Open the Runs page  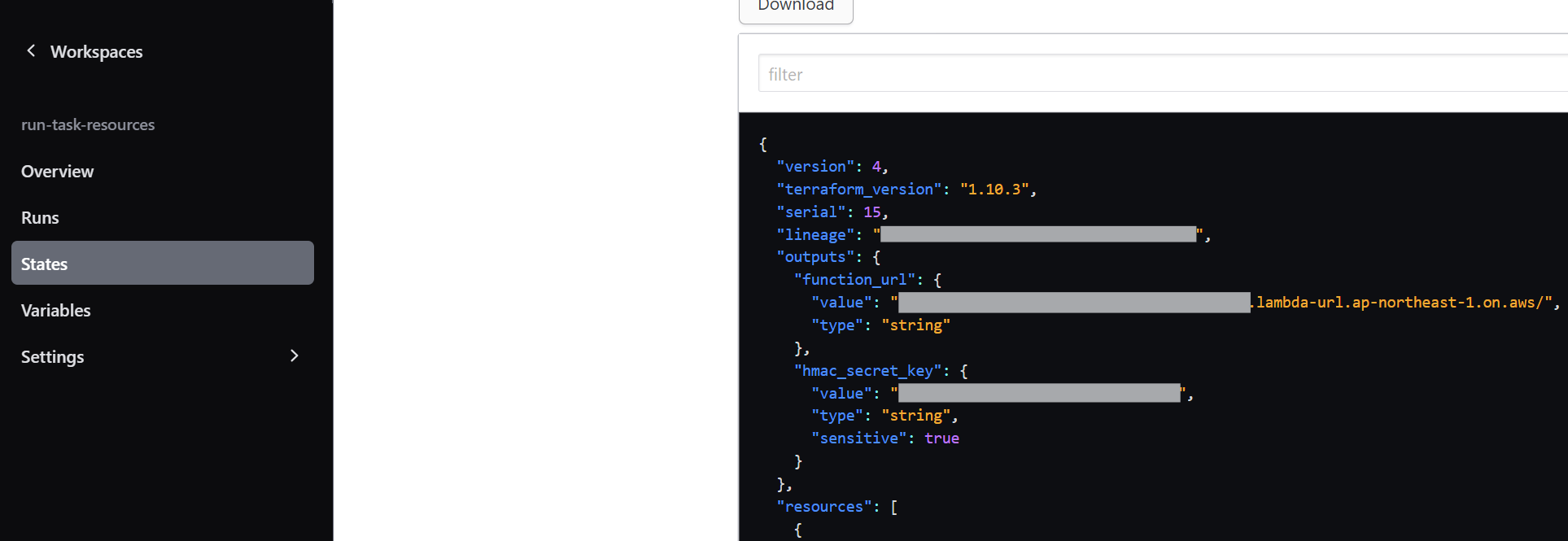pyautogui.click(x=40, y=218)
